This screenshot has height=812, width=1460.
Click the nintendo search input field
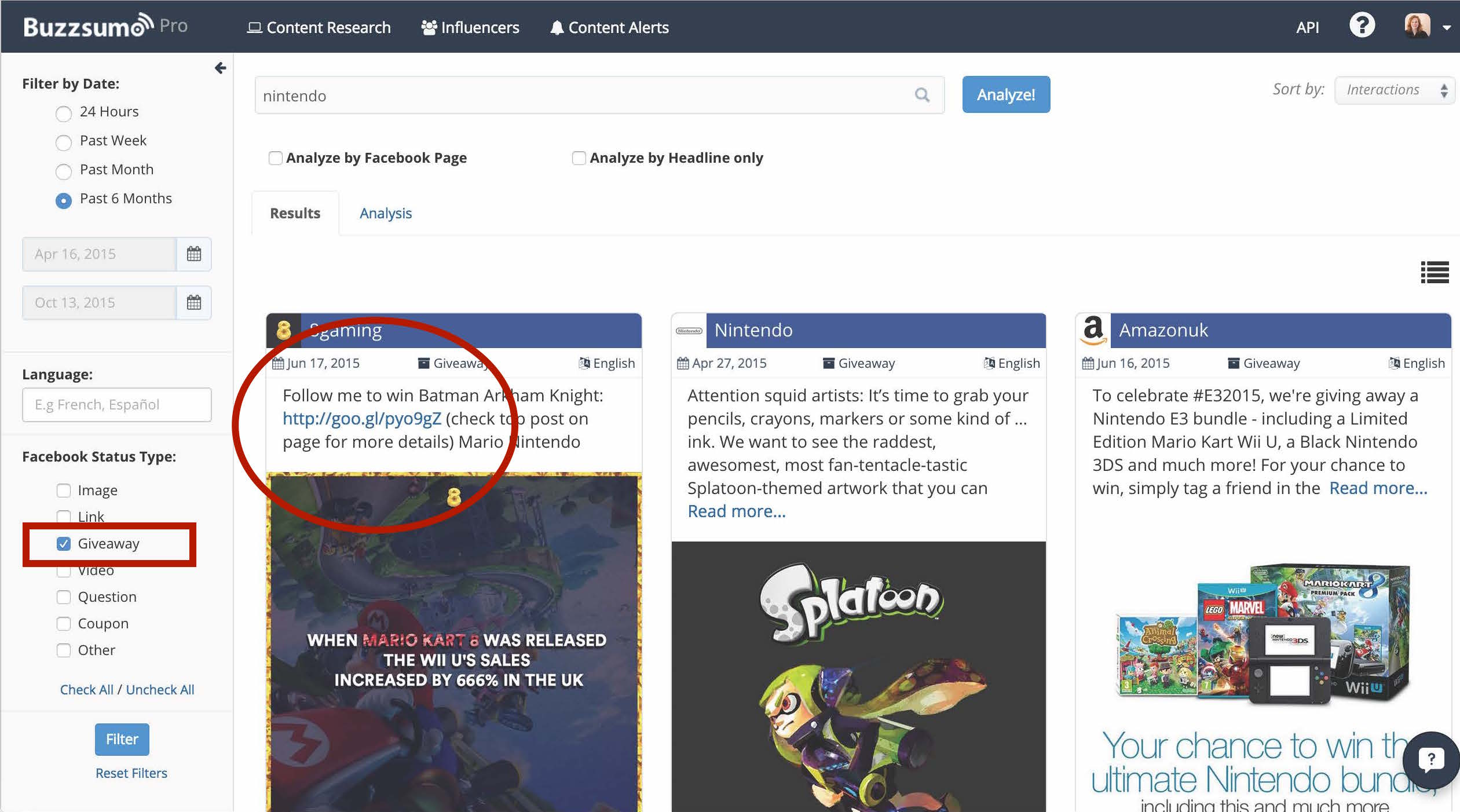point(599,95)
